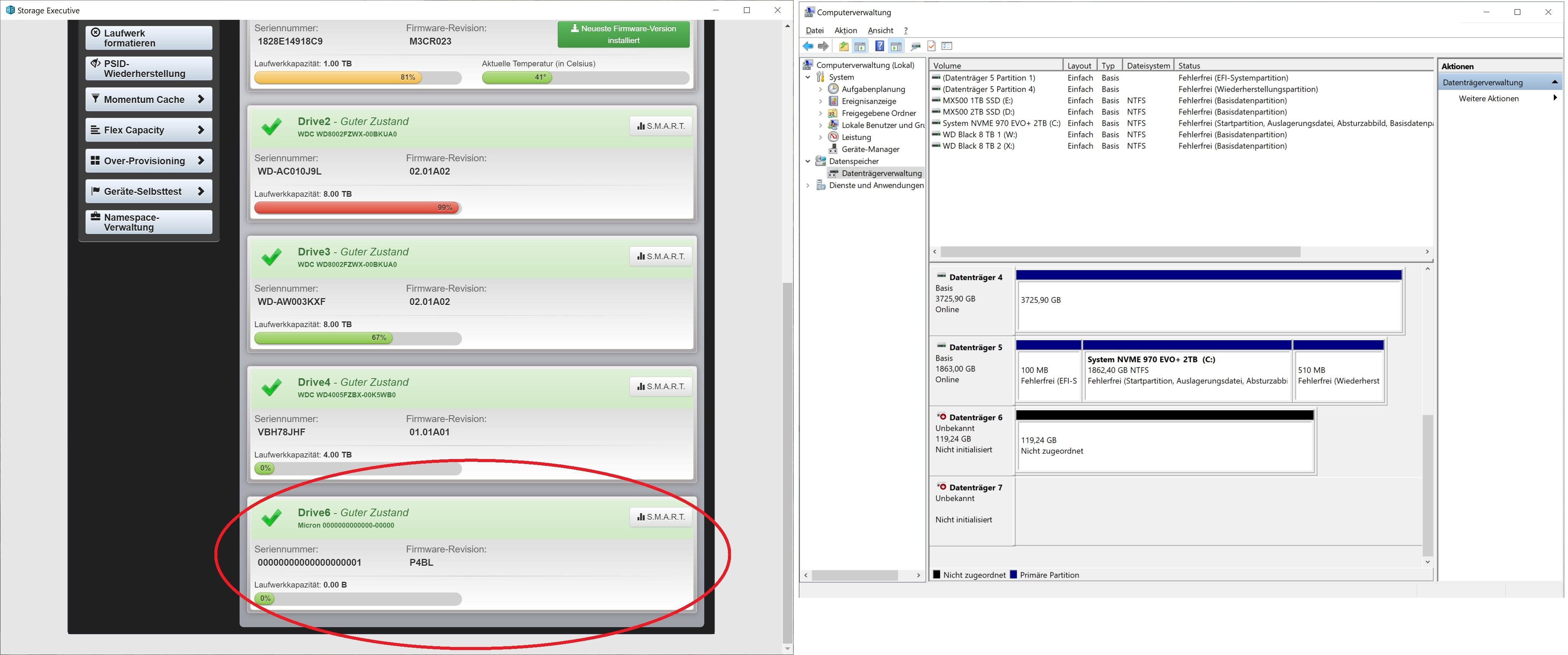The image size is (1568, 655).
Task: Open the Momentum Cache submenu
Action: pos(148,100)
